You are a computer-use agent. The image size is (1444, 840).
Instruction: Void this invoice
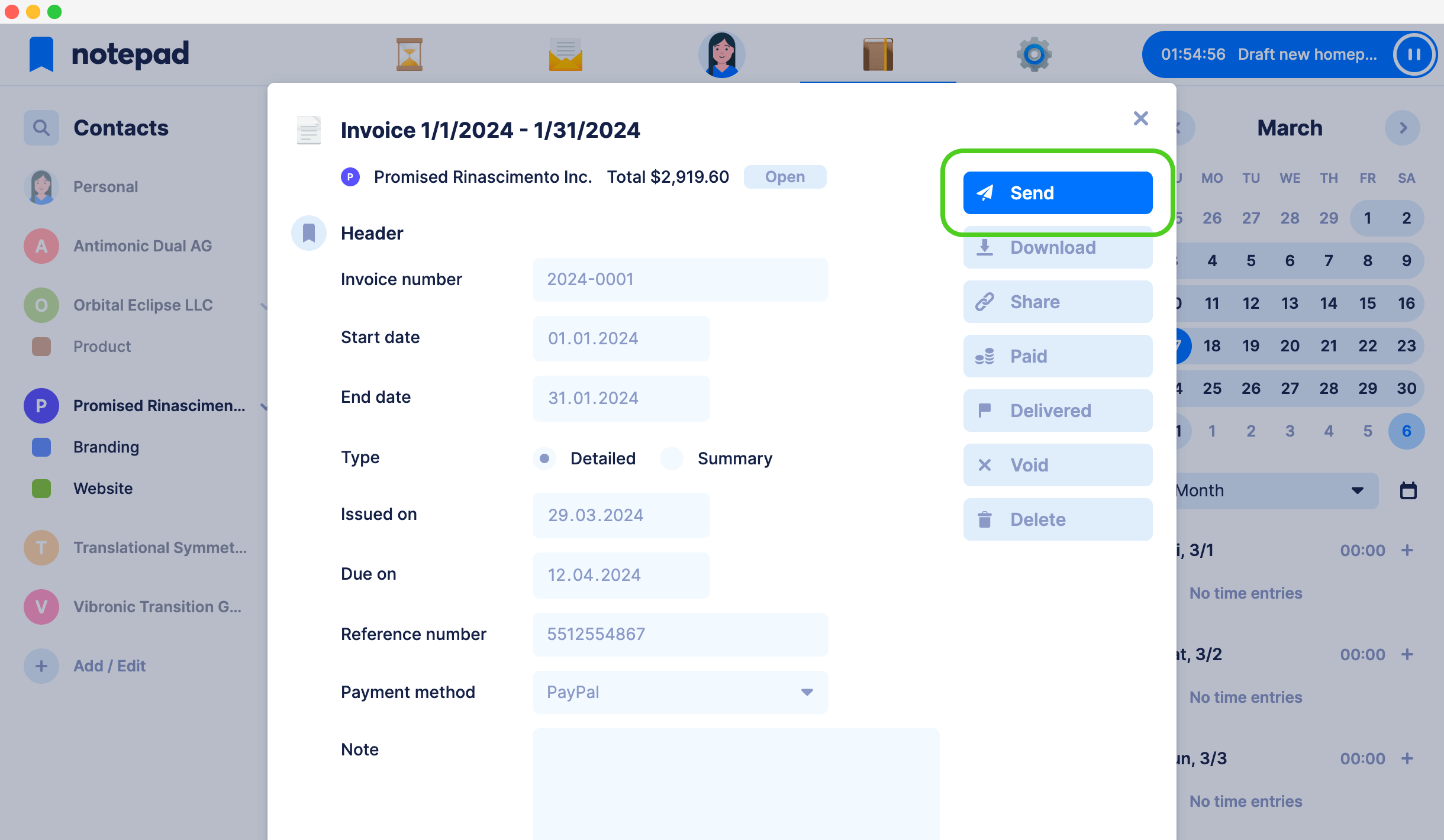point(1057,464)
